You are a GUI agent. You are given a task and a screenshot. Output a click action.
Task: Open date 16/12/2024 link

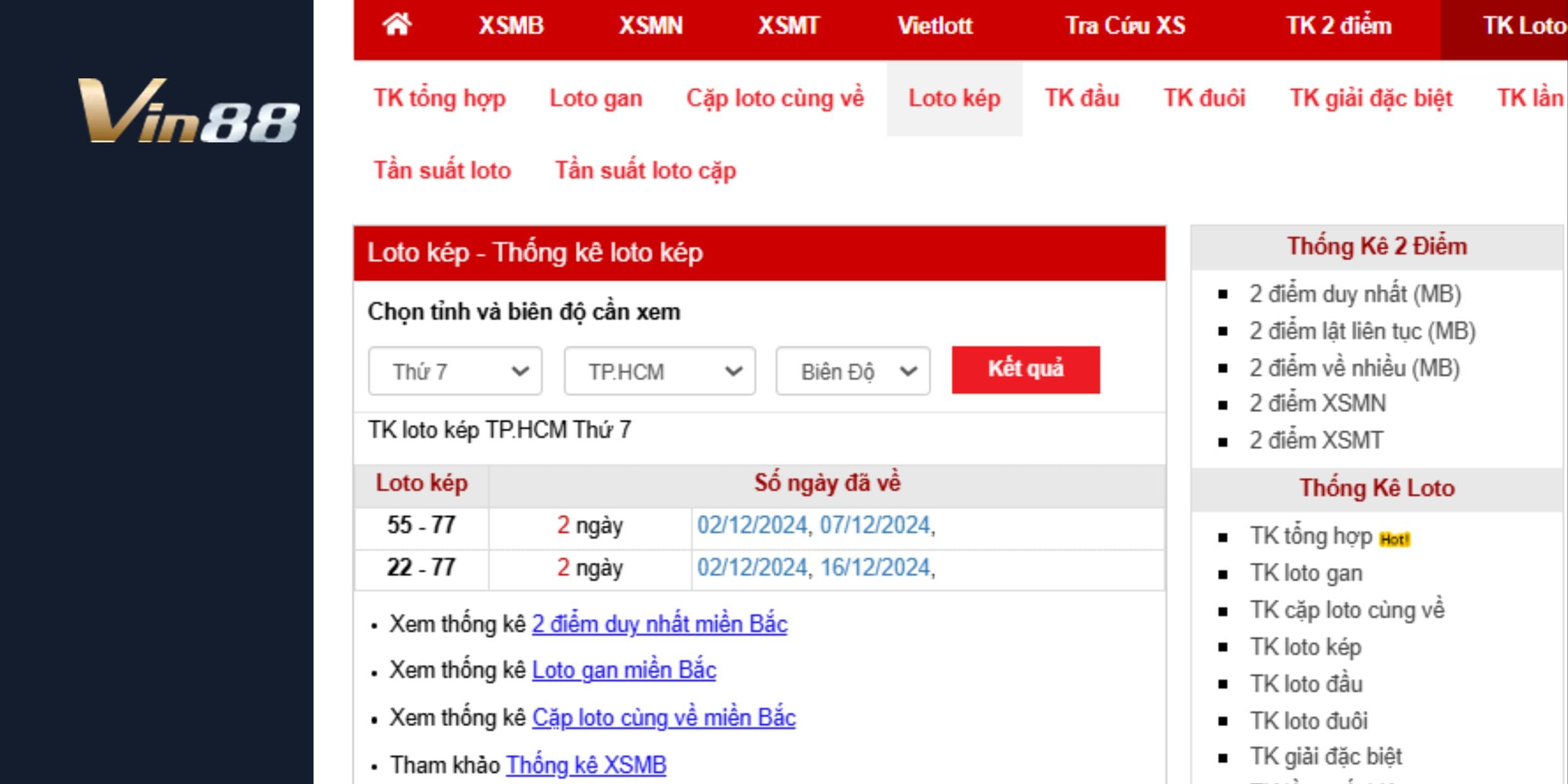pyautogui.click(x=875, y=568)
